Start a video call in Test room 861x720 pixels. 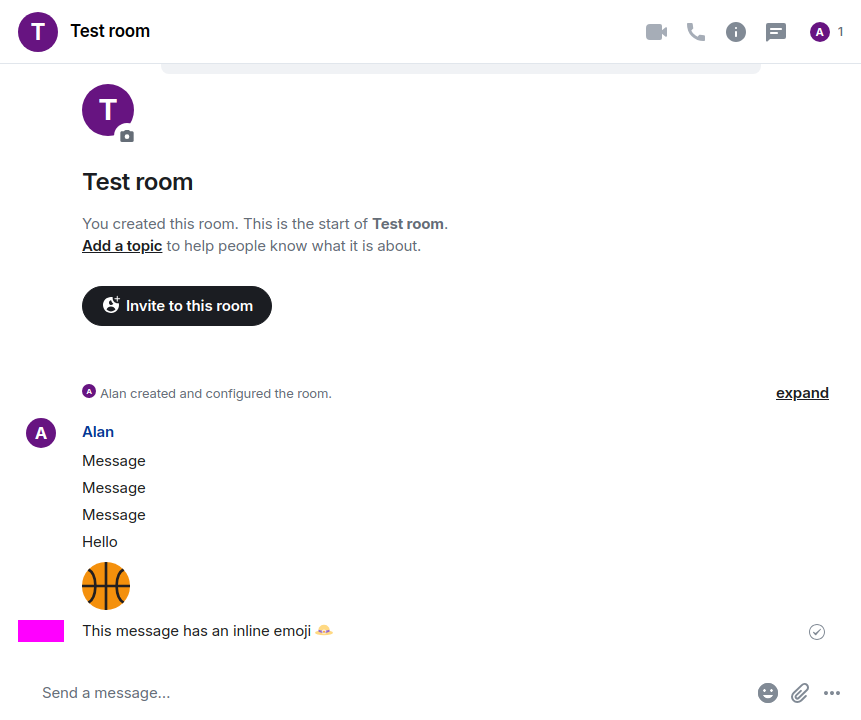point(656,32)
